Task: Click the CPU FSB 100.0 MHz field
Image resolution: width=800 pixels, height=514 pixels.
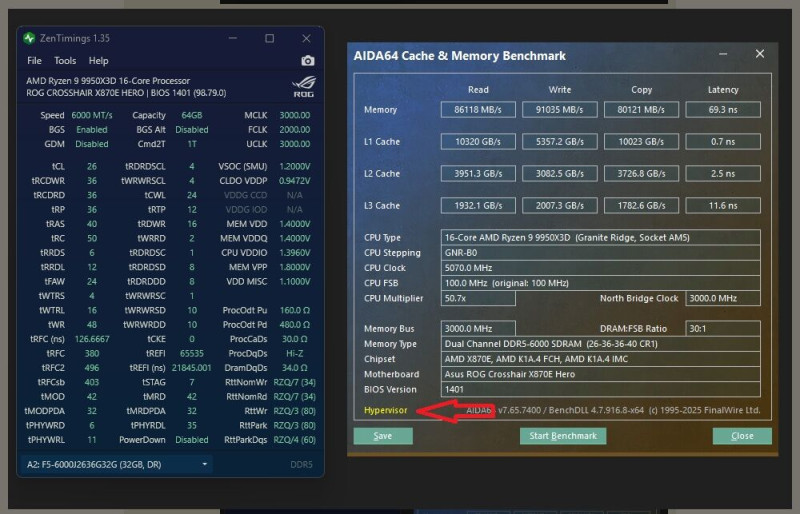Action: (x=601, y=283)
